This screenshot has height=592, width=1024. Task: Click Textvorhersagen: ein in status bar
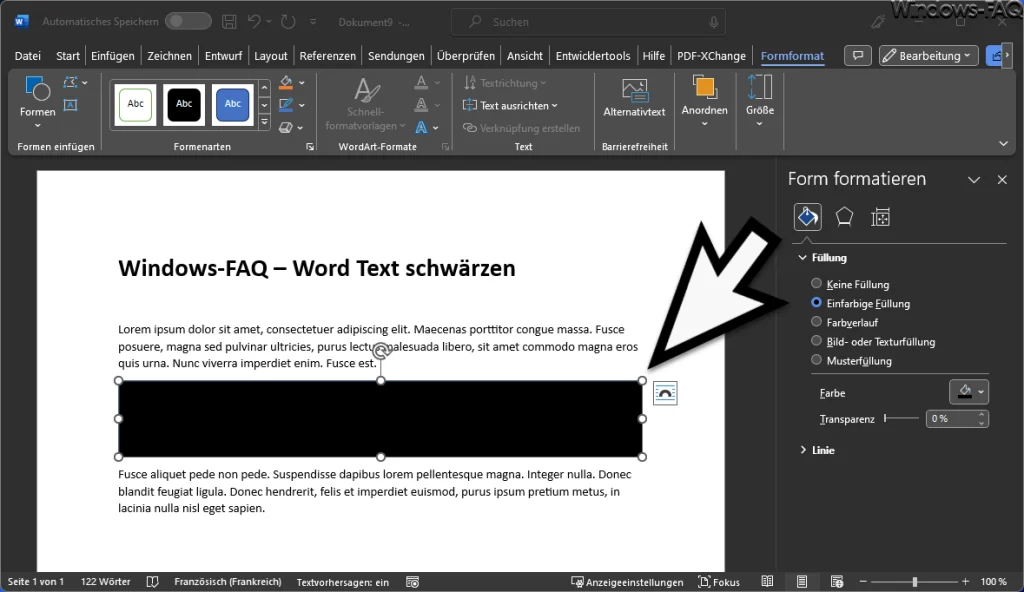(342, 582)
